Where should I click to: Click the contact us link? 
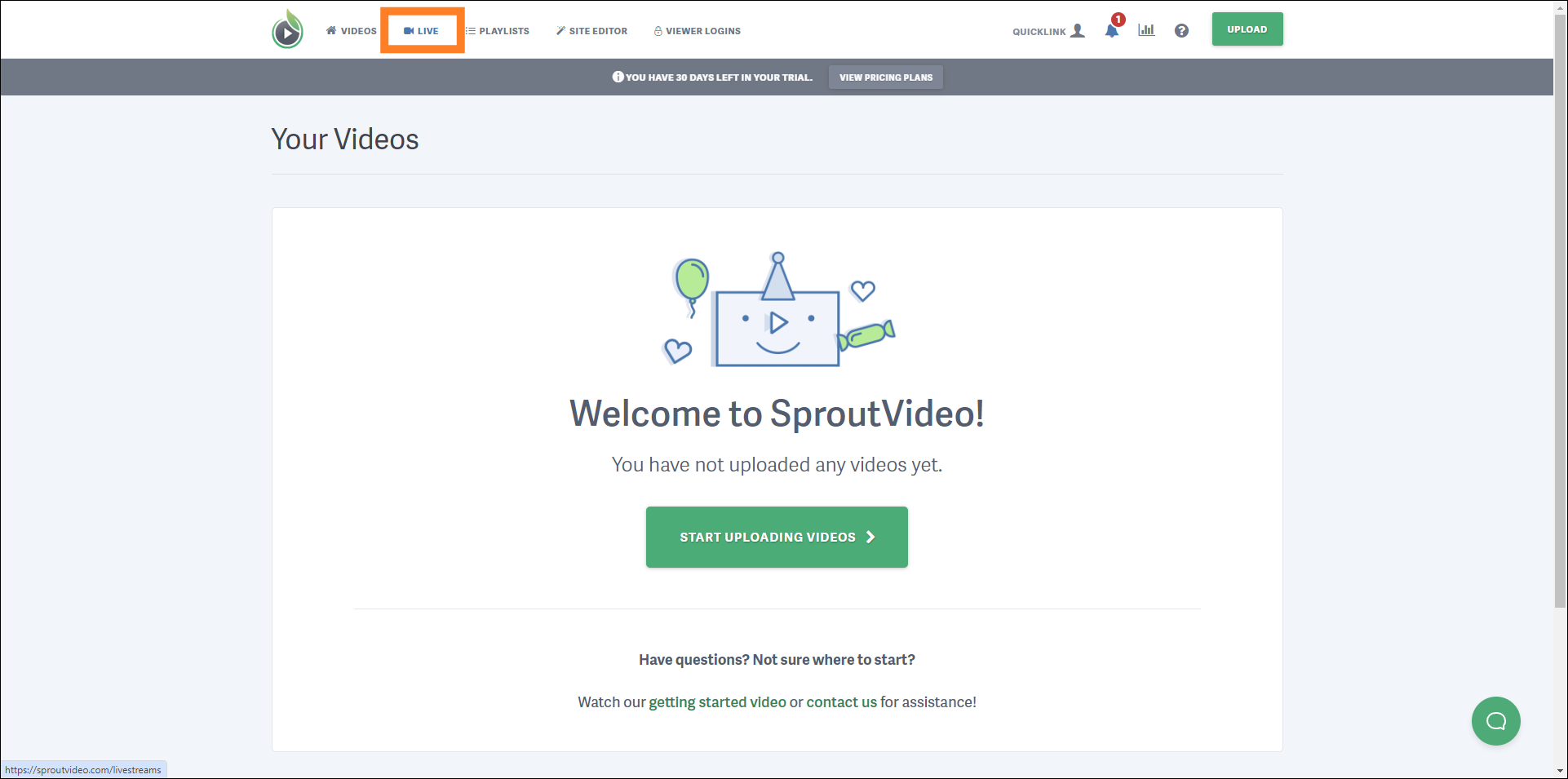[x=842, y=702]
